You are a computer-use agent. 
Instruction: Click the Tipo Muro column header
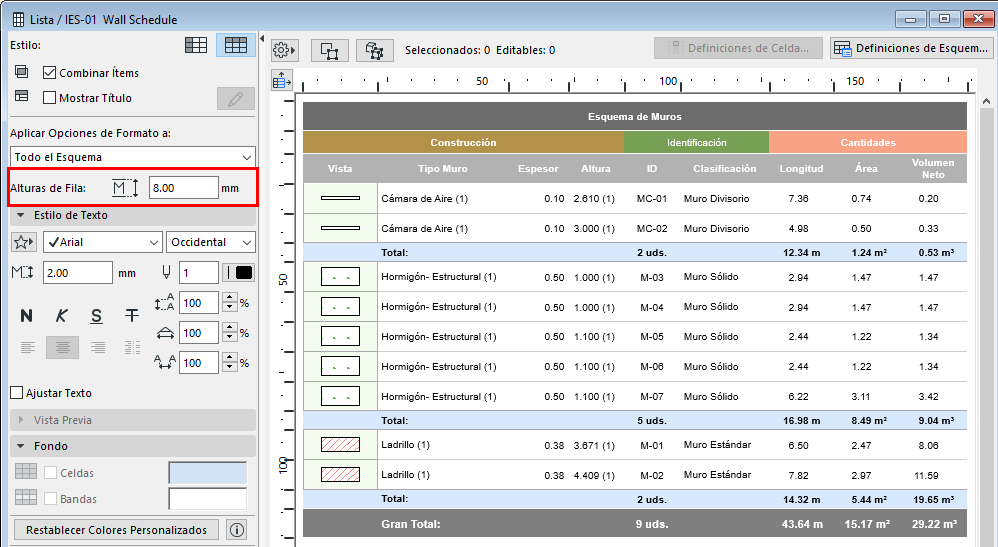coord(442,169)
